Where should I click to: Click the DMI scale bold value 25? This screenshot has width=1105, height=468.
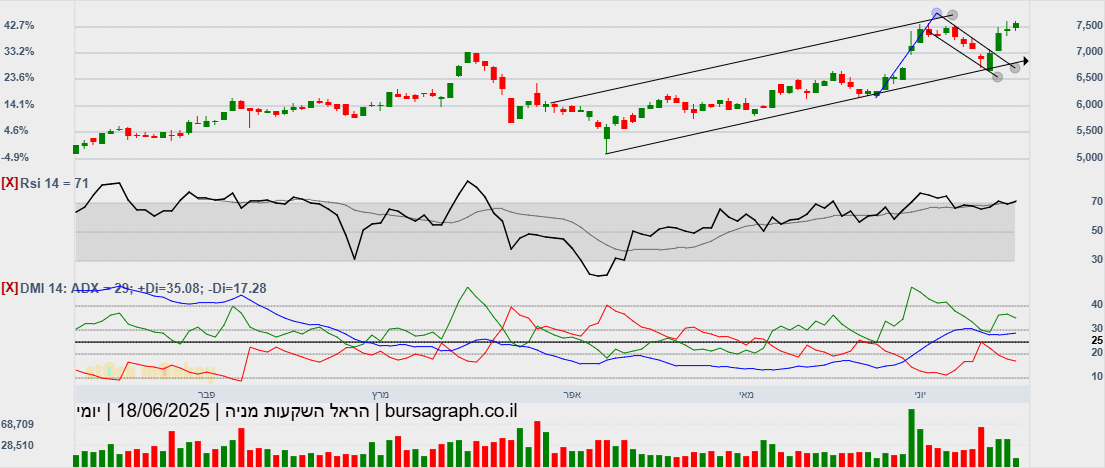pyautogui.click(x=1097, y=340)
